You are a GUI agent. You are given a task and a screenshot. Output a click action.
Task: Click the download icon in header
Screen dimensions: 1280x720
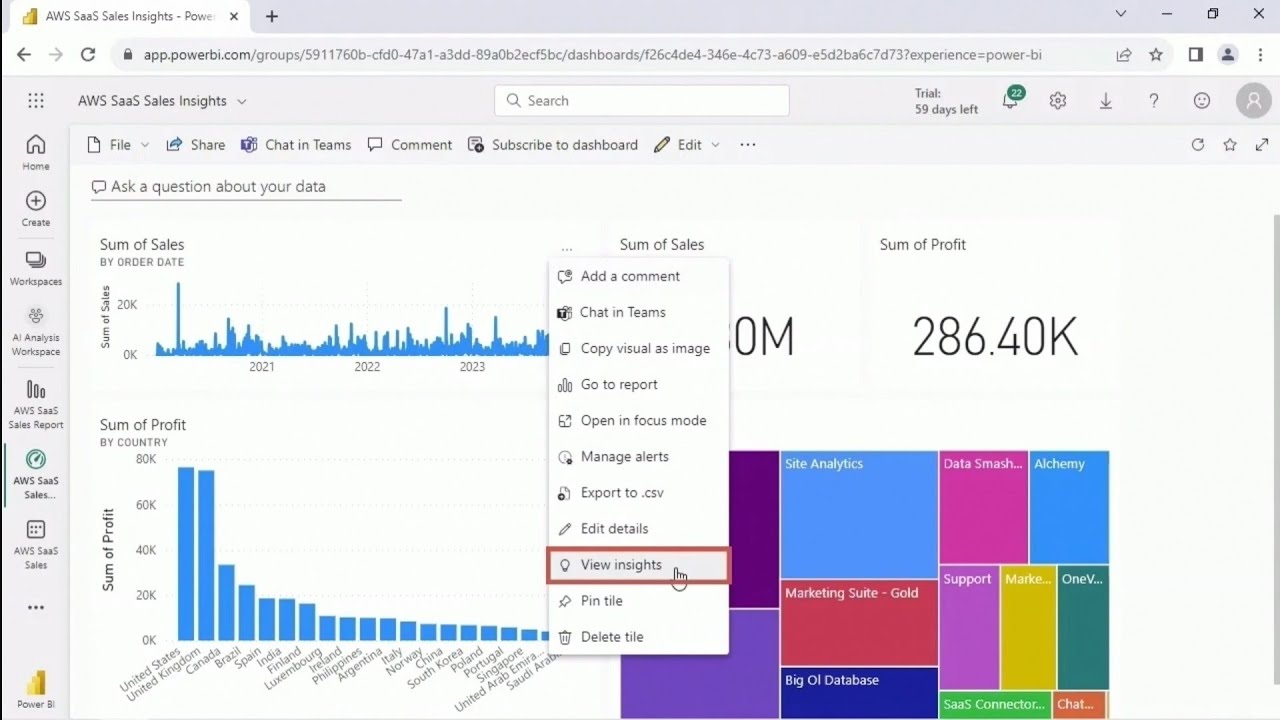(x=1106, y=101)
